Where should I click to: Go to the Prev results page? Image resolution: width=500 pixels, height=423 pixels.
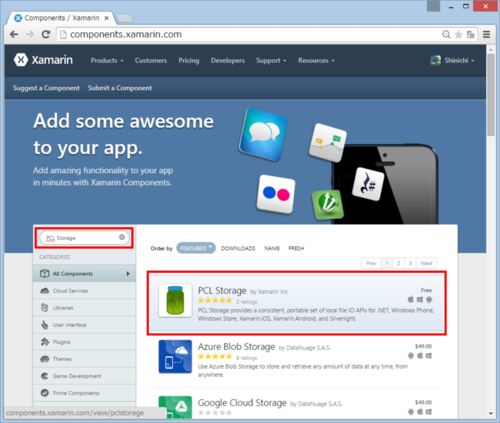pyautogui.click(x=371, y=263)
